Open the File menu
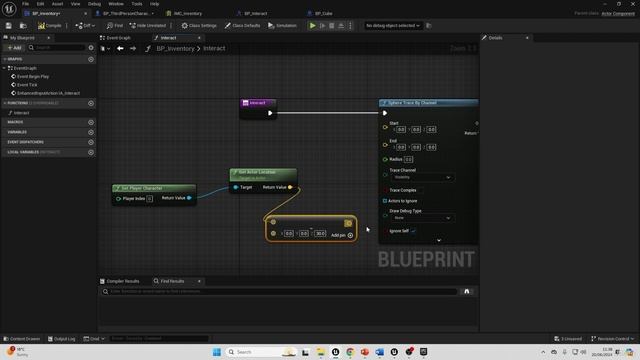This screenshot has height=360, width=640. 25,4
